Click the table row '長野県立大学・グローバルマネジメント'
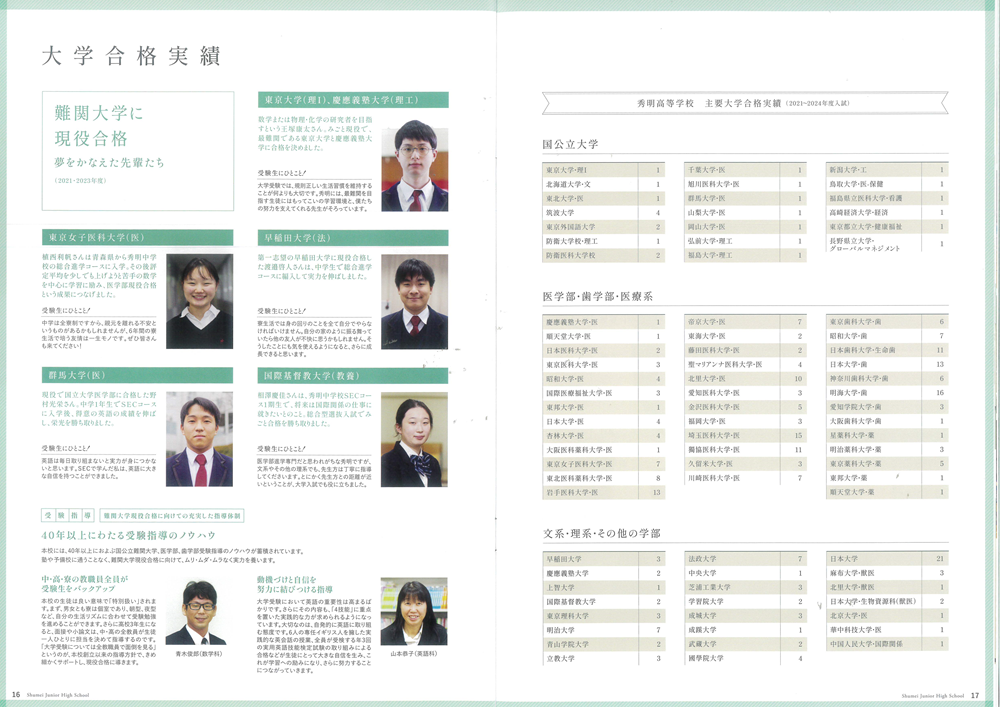 [887, 244]
